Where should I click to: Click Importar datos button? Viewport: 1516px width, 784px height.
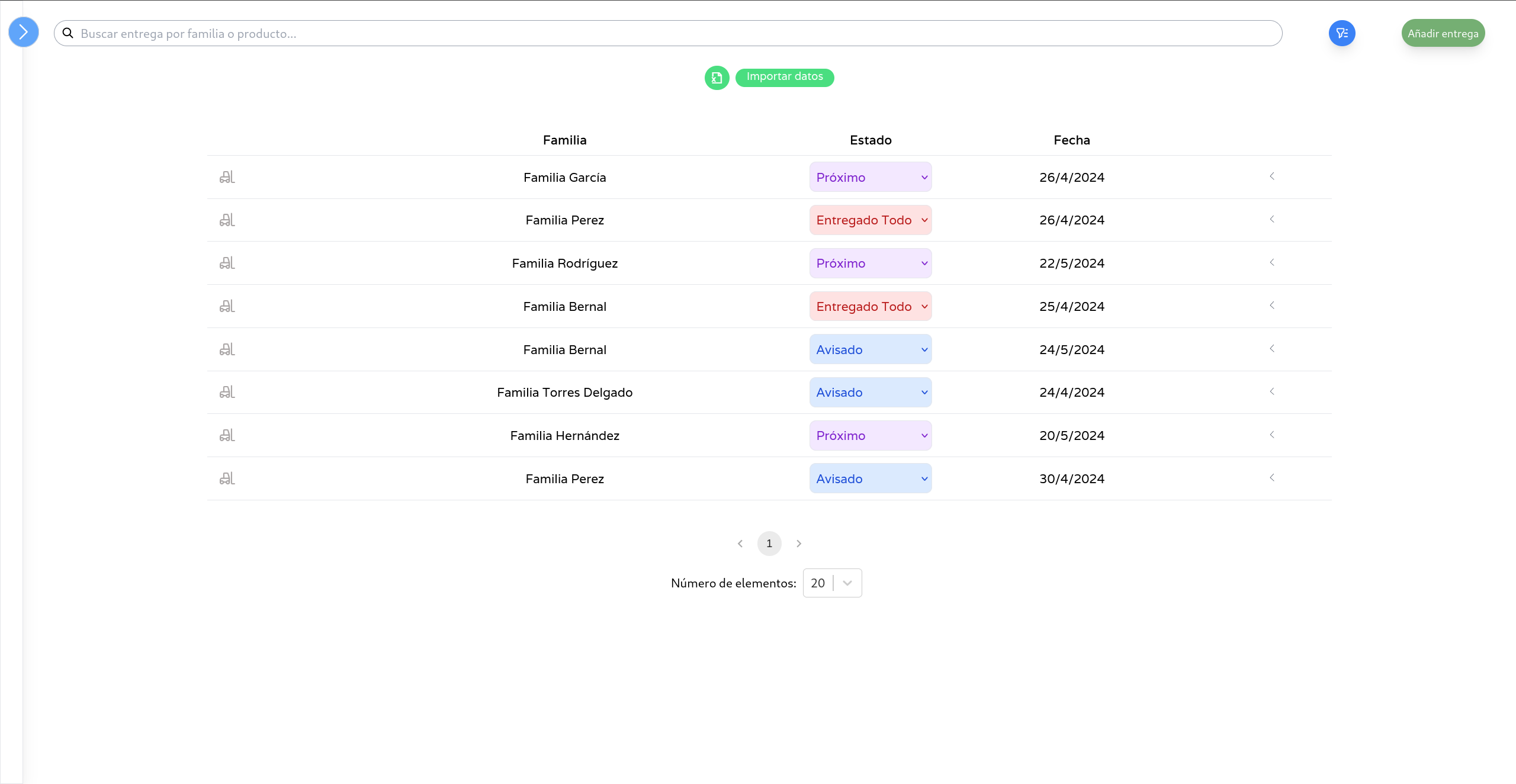(785, 77)
